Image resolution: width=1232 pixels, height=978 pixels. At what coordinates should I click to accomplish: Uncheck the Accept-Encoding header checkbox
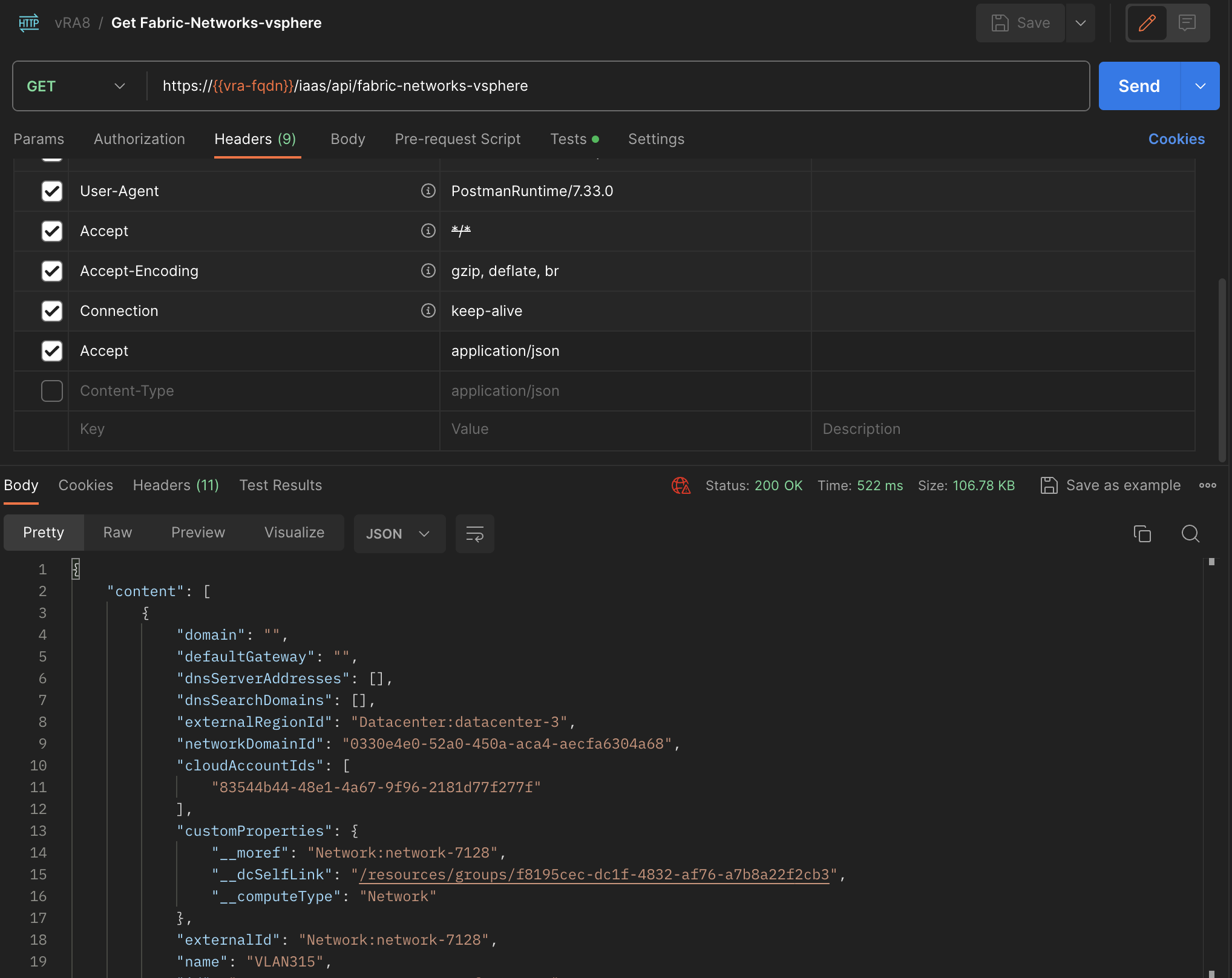click(52, 271)
